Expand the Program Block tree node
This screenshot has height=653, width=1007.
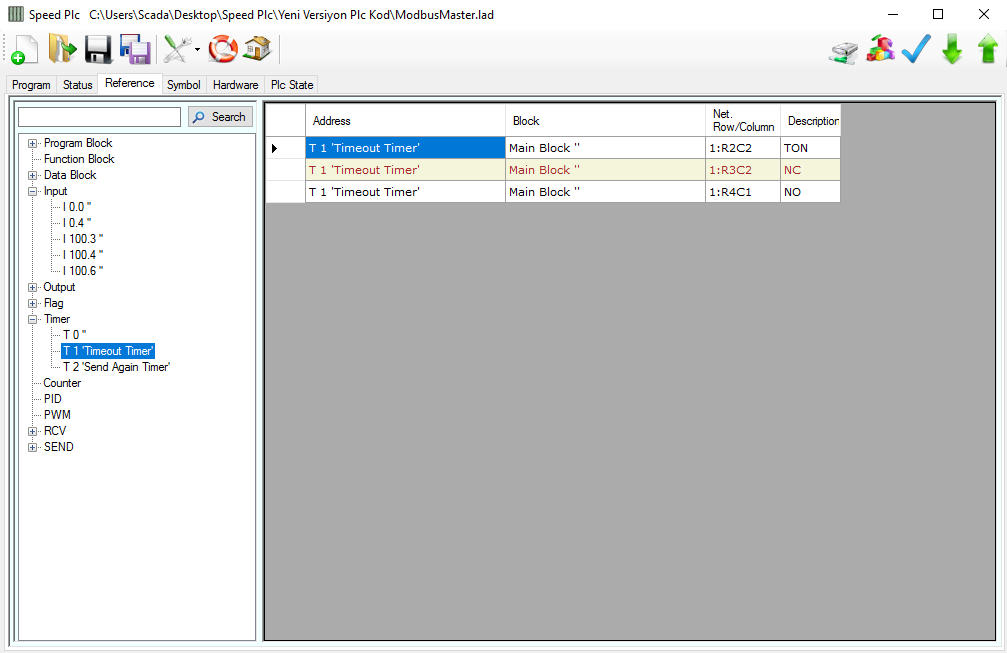click(33, 143)
